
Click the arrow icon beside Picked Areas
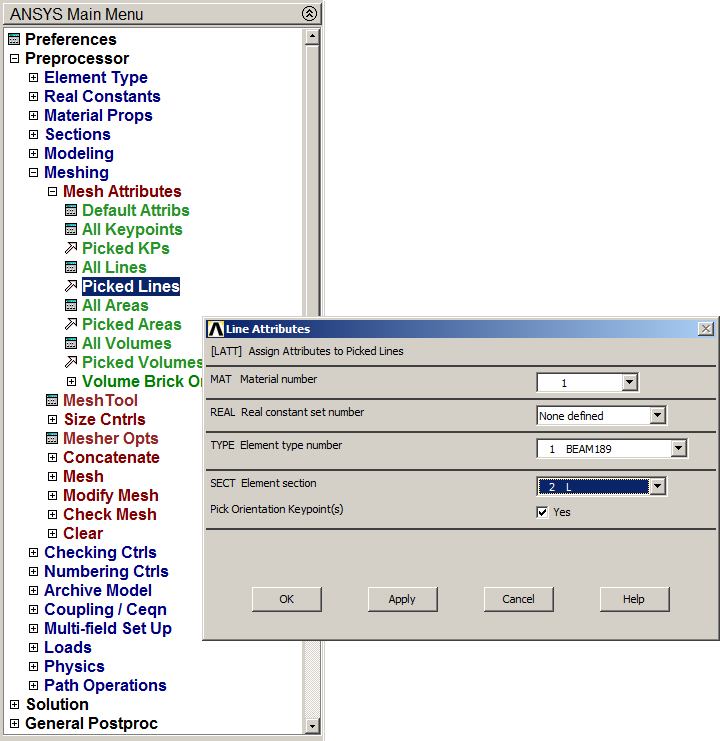71,325
